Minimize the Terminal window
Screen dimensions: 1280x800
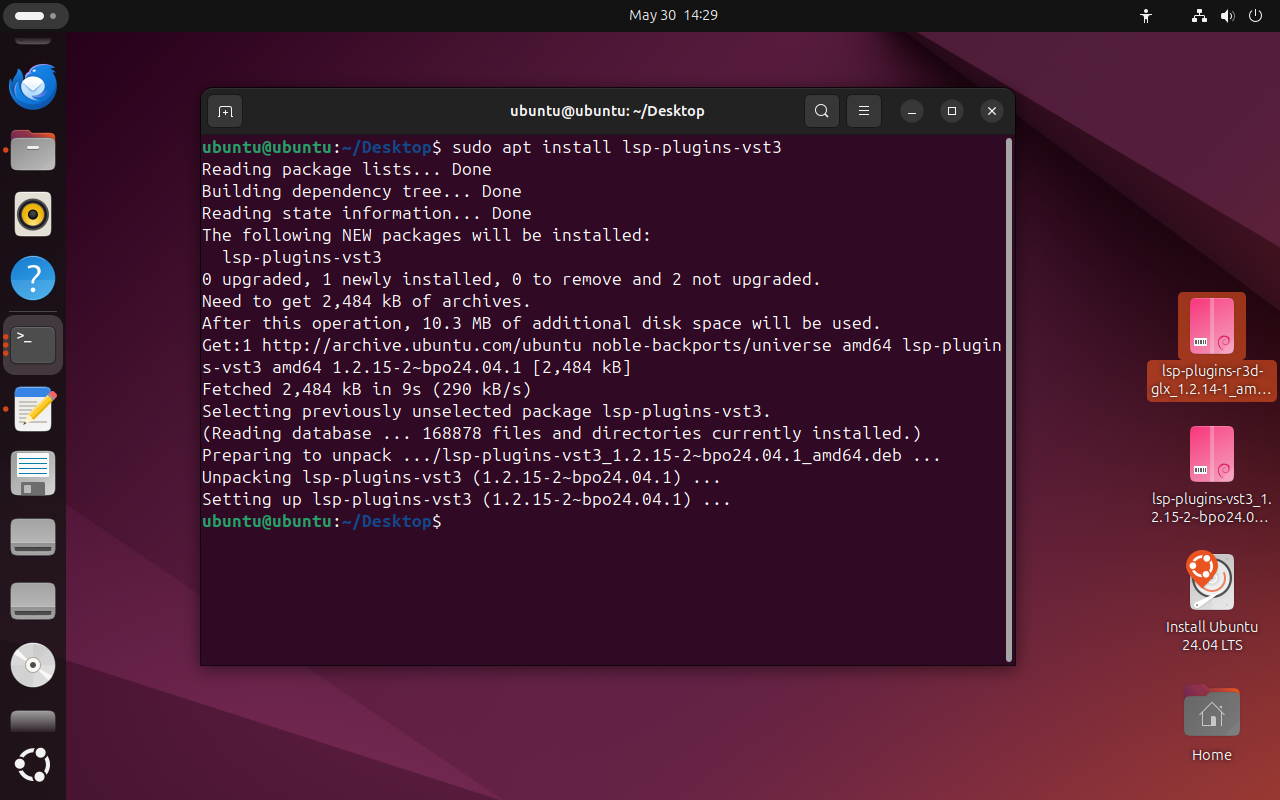[x=912, y=111]
